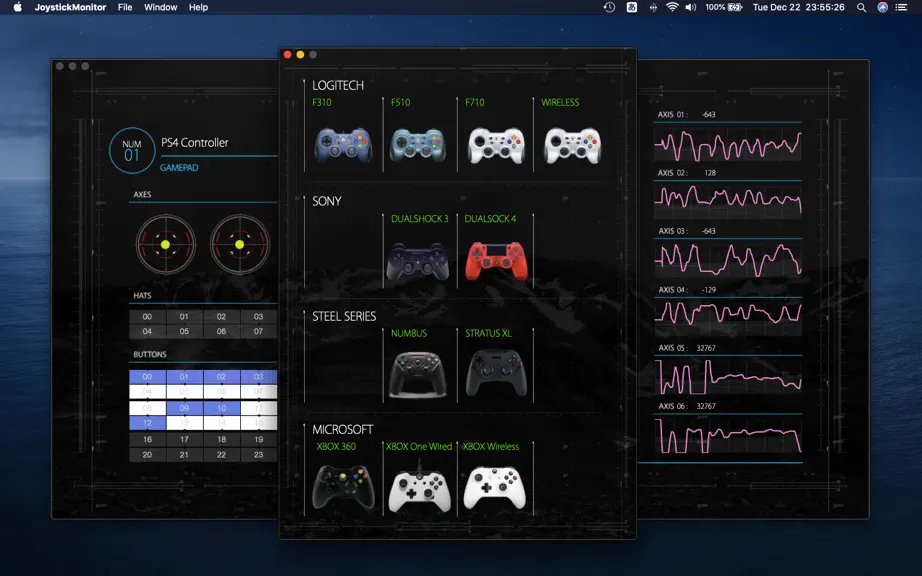This screenshot has height=576, width=922.
Task: Open the Window menu
Action: point(161,7)
